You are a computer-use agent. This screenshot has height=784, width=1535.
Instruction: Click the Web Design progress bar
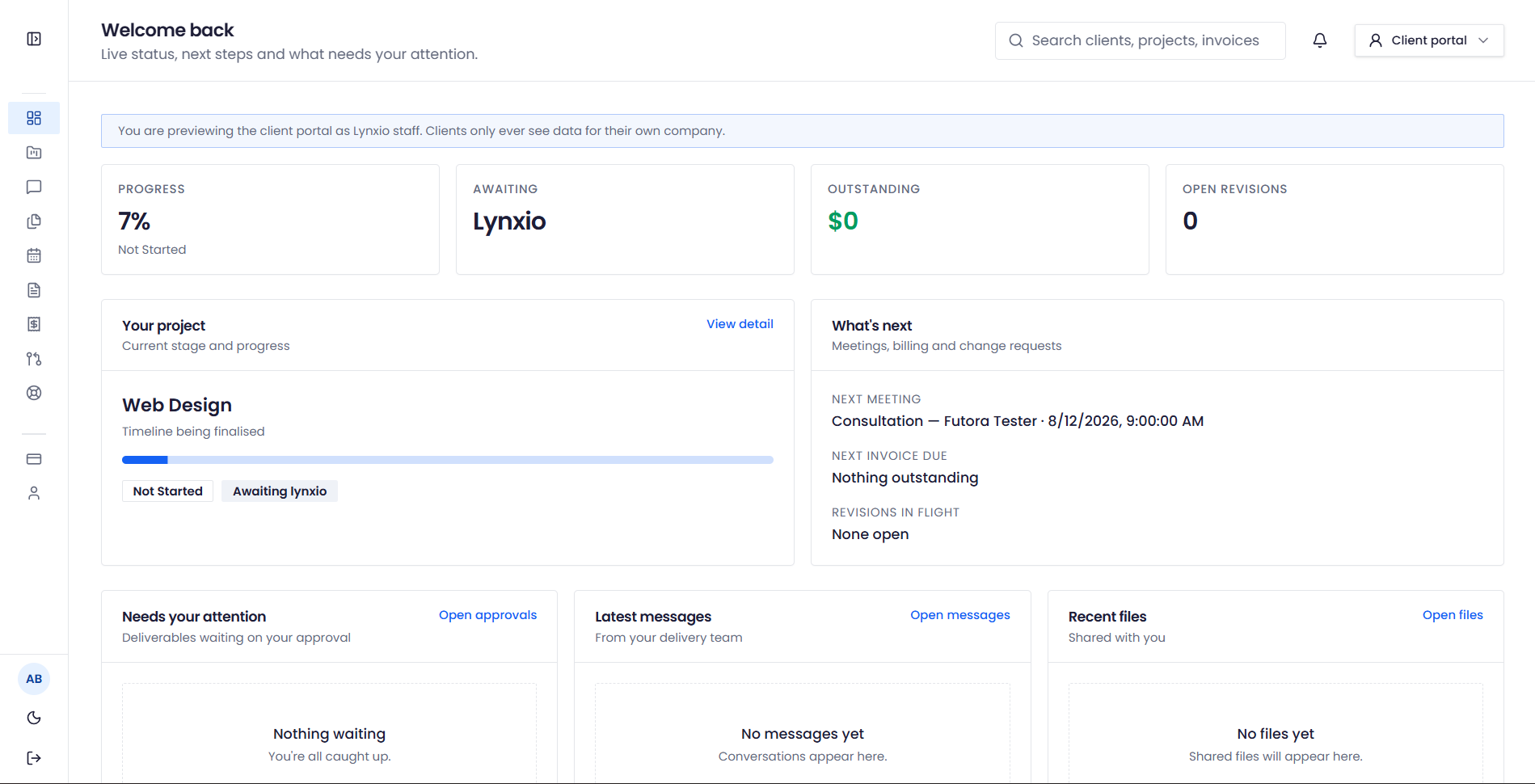tap(448, 460)
